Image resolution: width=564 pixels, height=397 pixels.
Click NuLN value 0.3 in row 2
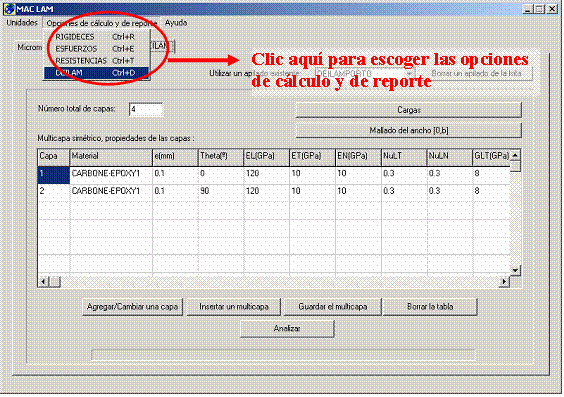450,192
